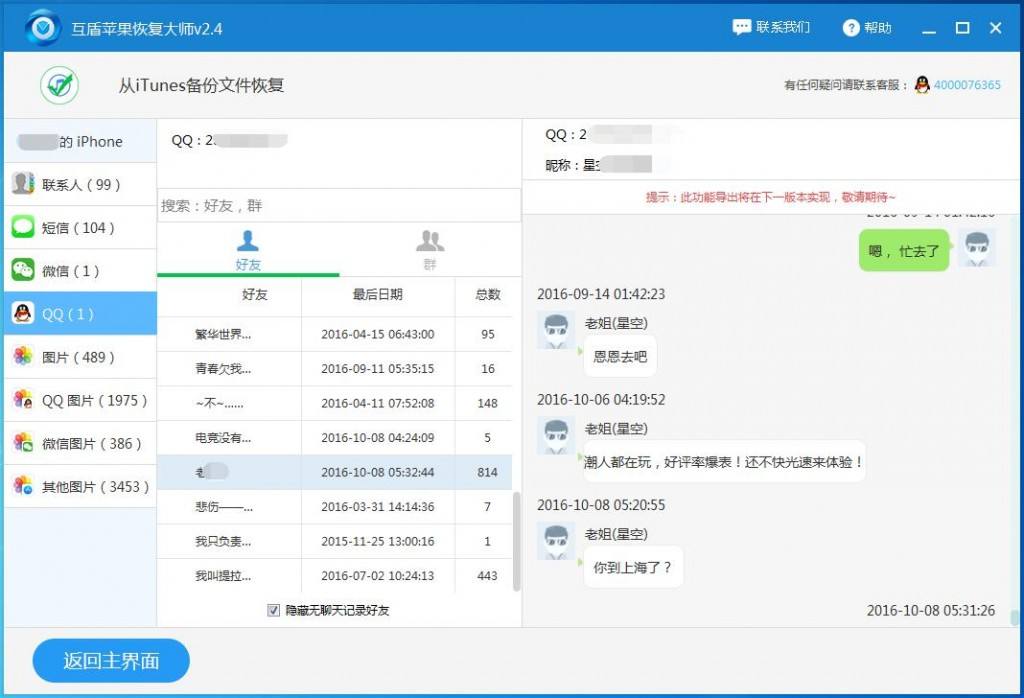Click total count cell 148
The height and width of the screenshot is (698, 1024).
487,404
